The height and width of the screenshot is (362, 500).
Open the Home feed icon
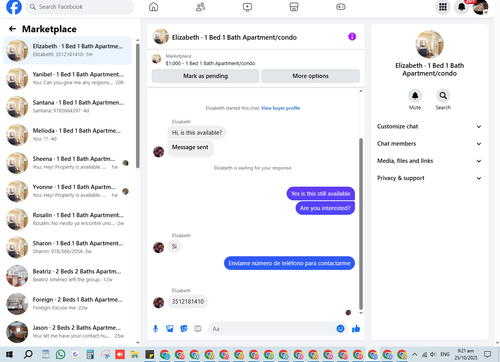[153, 7]
